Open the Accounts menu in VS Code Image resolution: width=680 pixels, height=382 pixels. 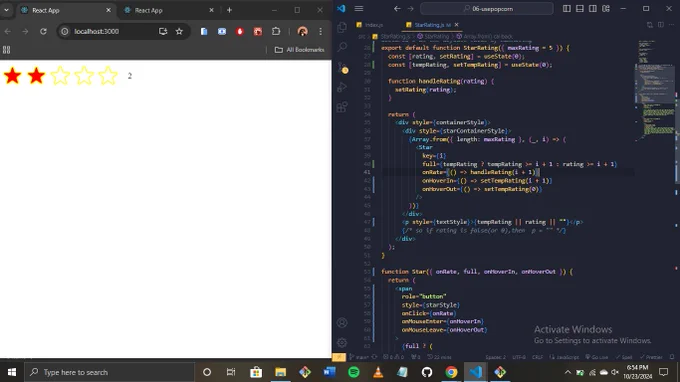[342, 323]
